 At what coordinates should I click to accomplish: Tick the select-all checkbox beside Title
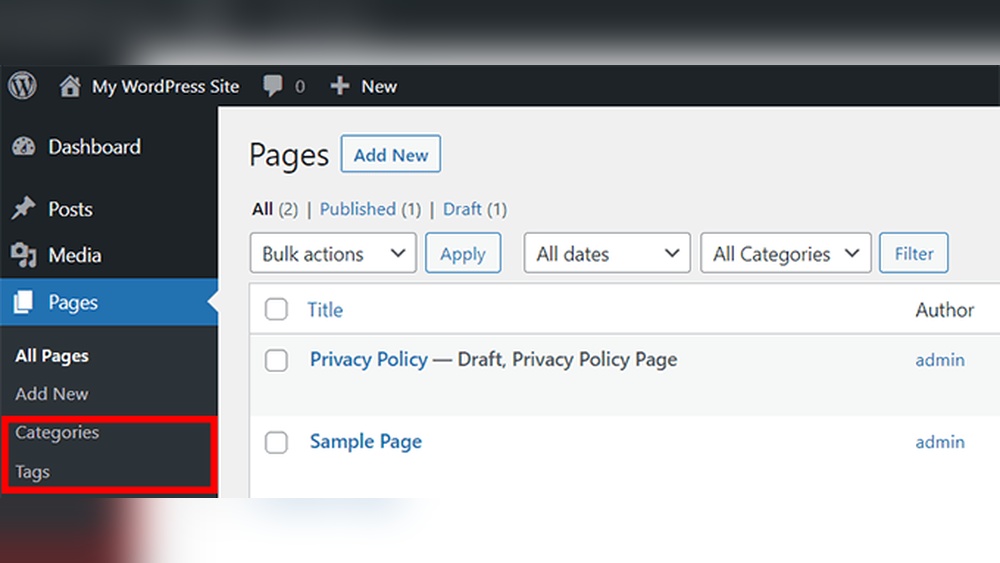[x=276, y=309]
